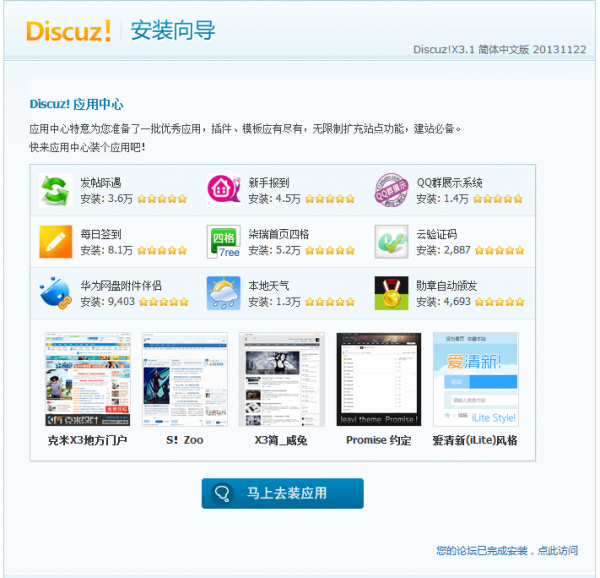This screenshot has height=578, width=600.
Task: Select the 华为网盘附件伴侣 blue icon
Action: coord(55,293)
